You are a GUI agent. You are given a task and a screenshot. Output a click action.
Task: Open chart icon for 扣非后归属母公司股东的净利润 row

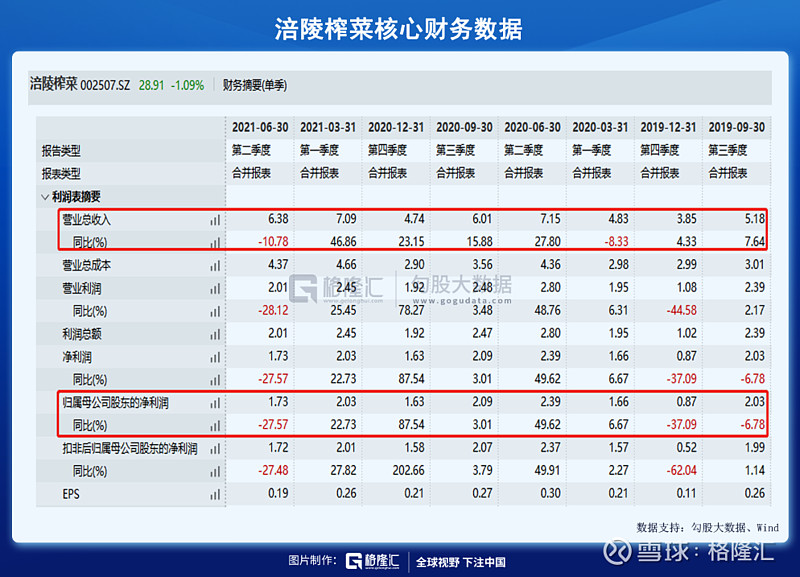click(215, 449)
